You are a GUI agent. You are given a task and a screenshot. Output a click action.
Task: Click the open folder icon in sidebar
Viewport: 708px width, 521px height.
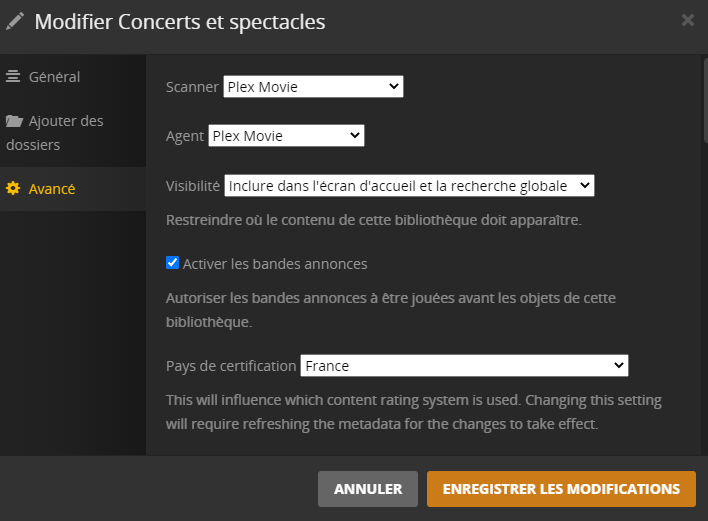pos(14,121)
